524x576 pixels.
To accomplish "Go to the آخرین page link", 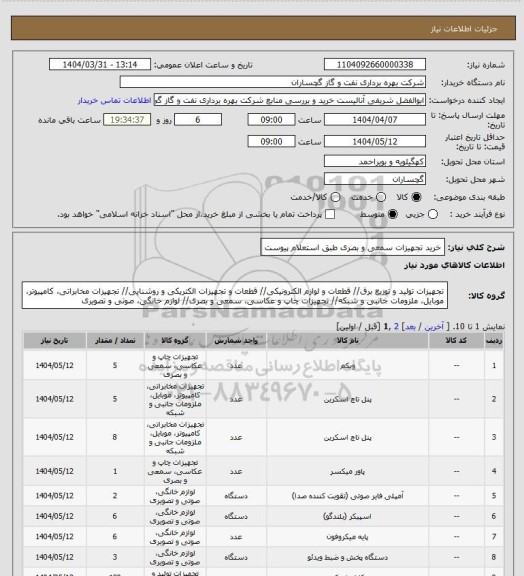I will coord(434,326).
